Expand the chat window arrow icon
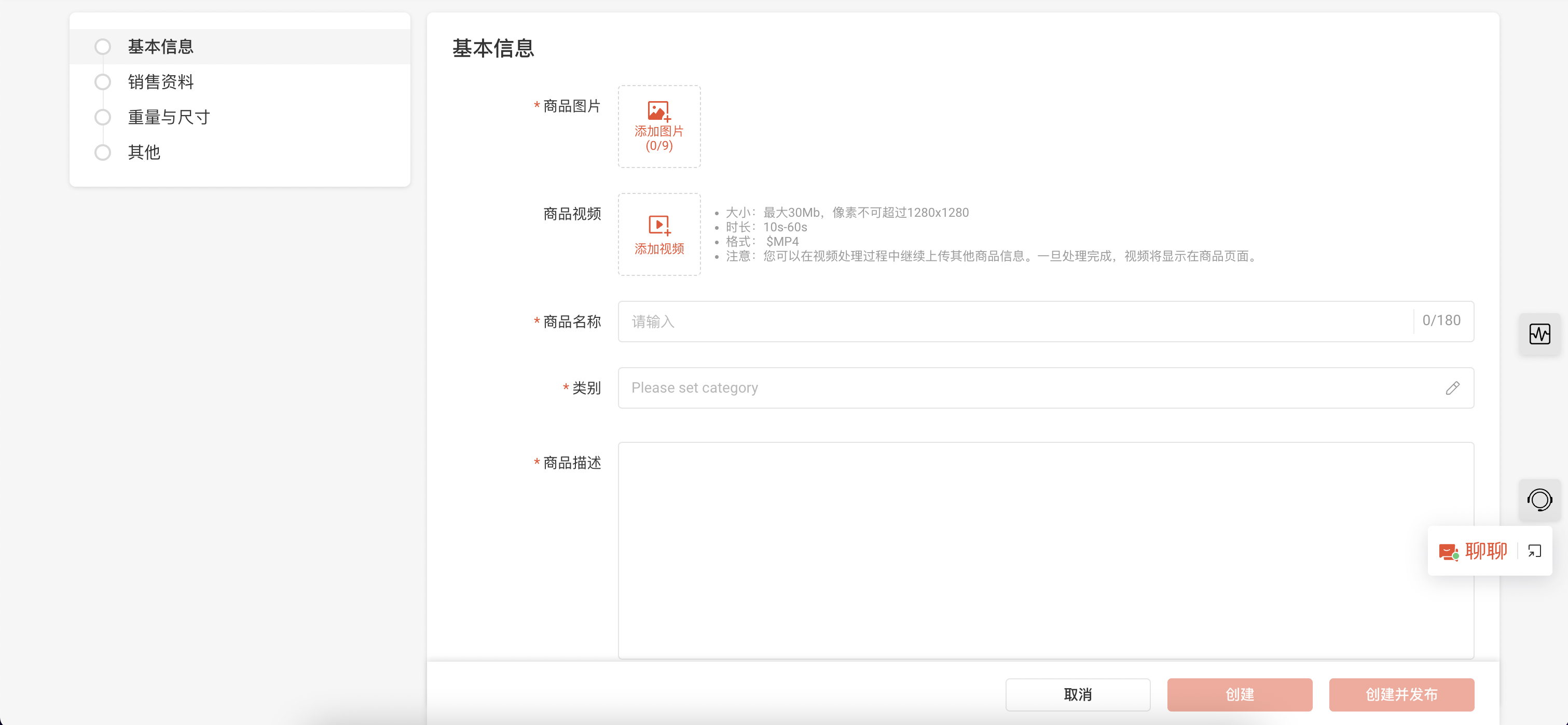This screenshot has height=725, width=1568. pyautogui.click(x=1534, y=551)
